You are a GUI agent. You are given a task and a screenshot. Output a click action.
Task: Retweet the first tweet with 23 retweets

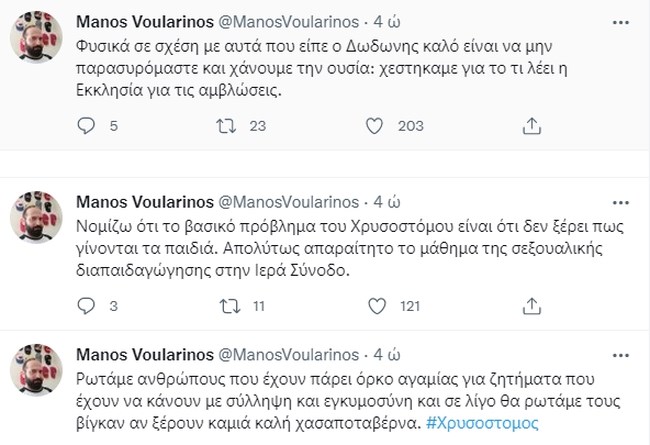coord(227,125)
